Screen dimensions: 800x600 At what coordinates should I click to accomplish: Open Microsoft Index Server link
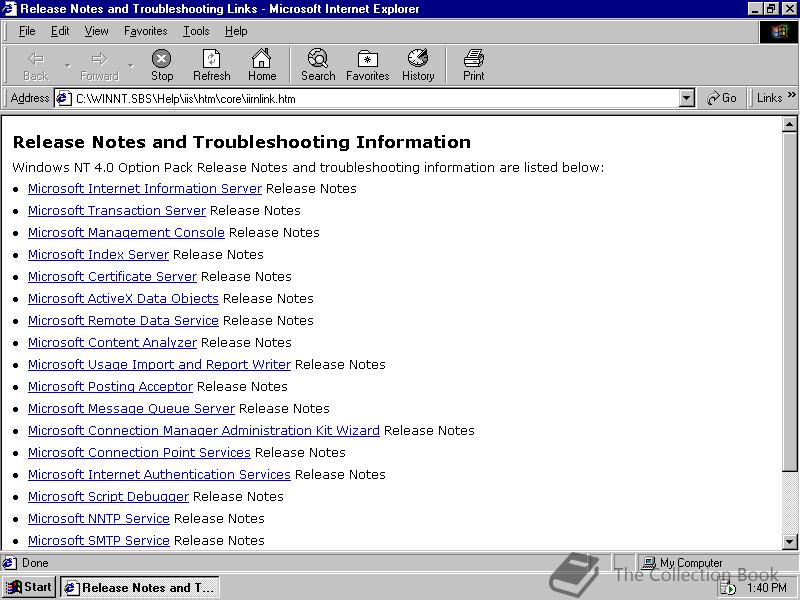pyautogui.click(x=98, y=255)
